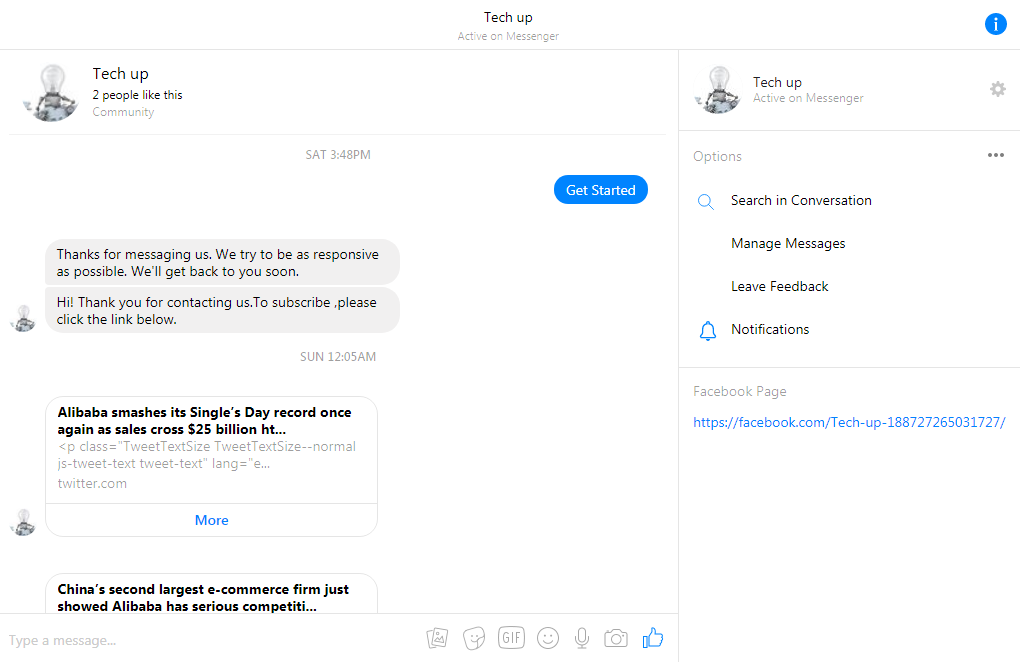The height and width of the screenshot is (662, 1020).
Task: Open the Tech-up Facebook page link
Action: pos(849,423)
